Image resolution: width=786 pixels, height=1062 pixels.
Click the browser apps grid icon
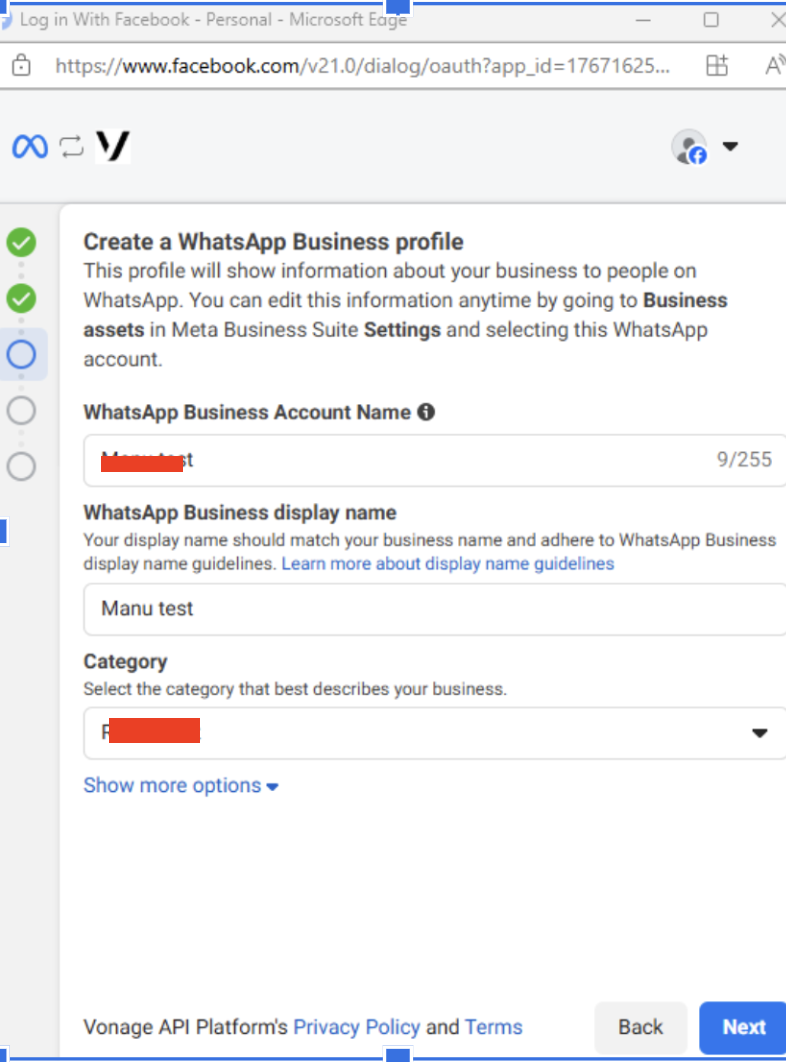[x=717, y=65]
